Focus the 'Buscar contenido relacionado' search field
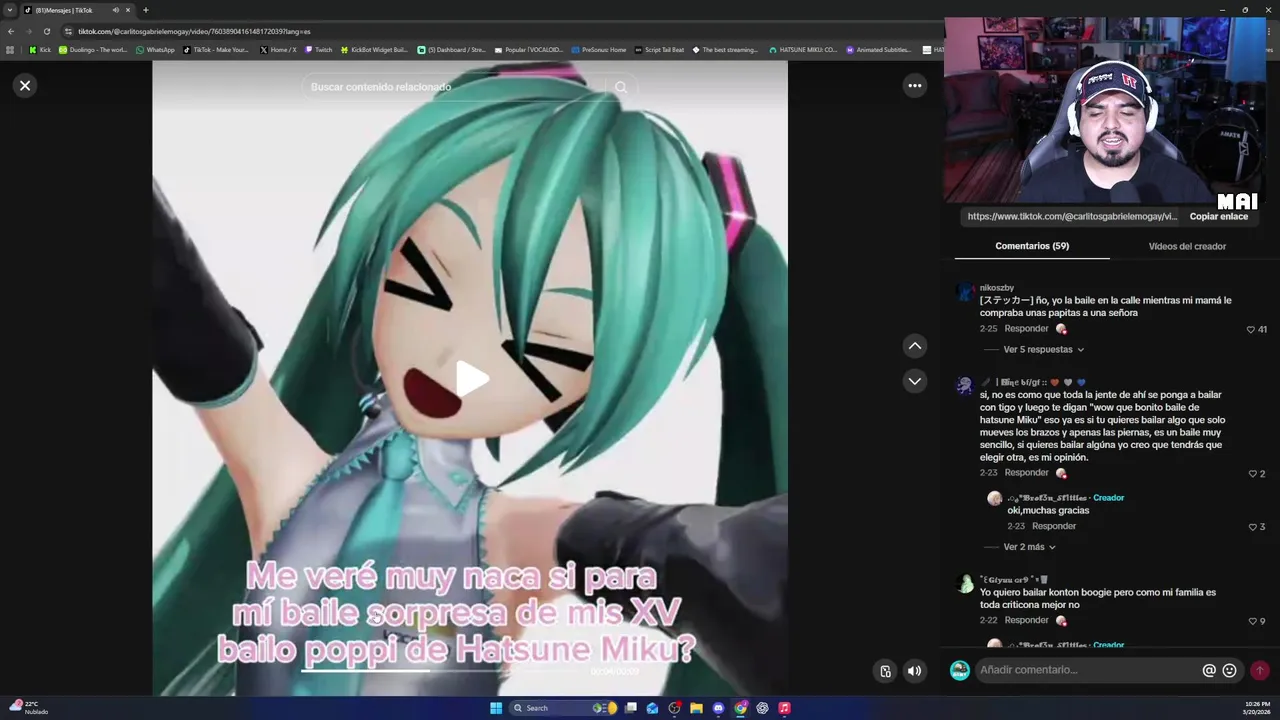This screenshot has height=720, width=1280. (455, 87)
